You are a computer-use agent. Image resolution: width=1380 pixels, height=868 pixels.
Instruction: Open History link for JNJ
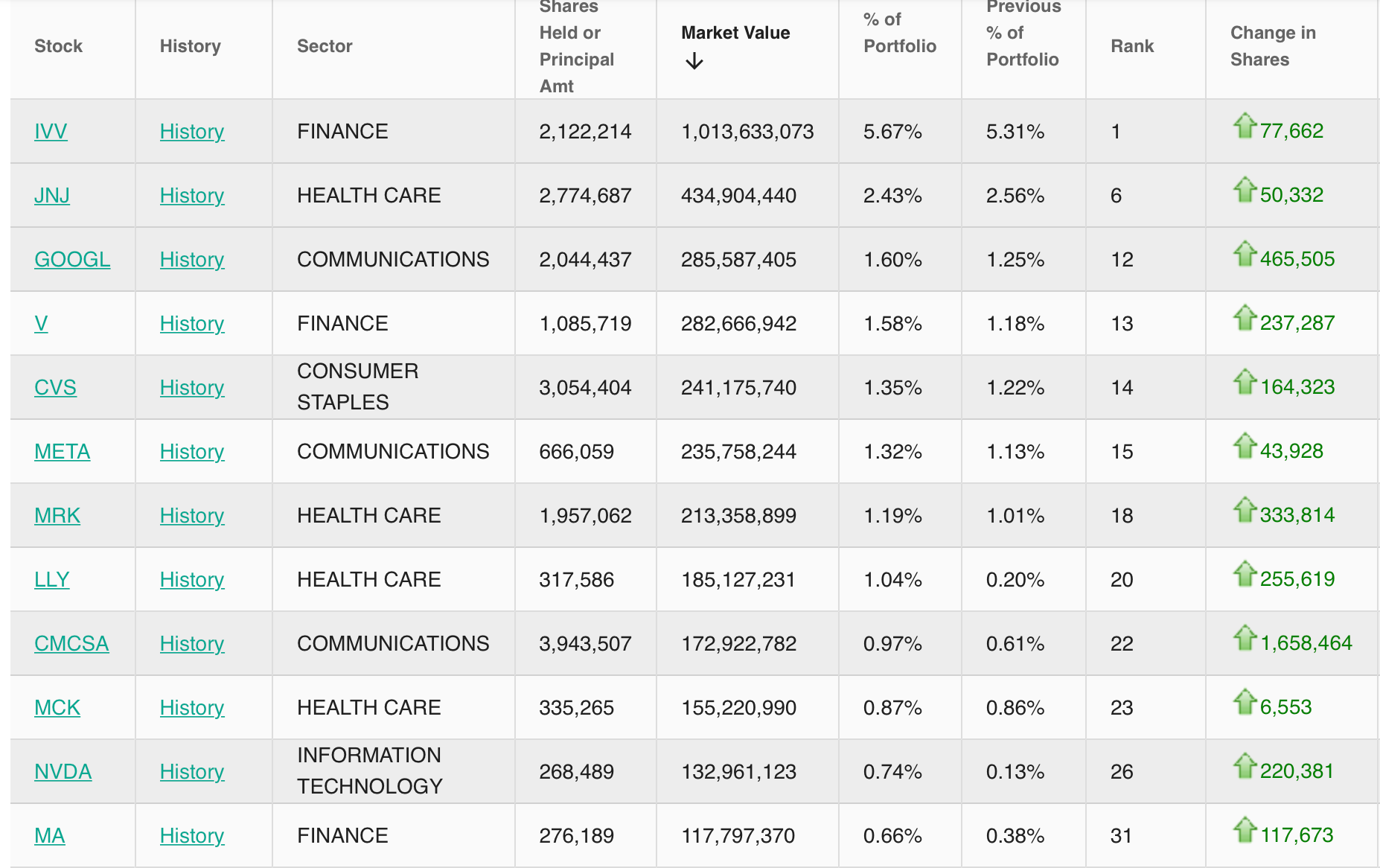191,196
